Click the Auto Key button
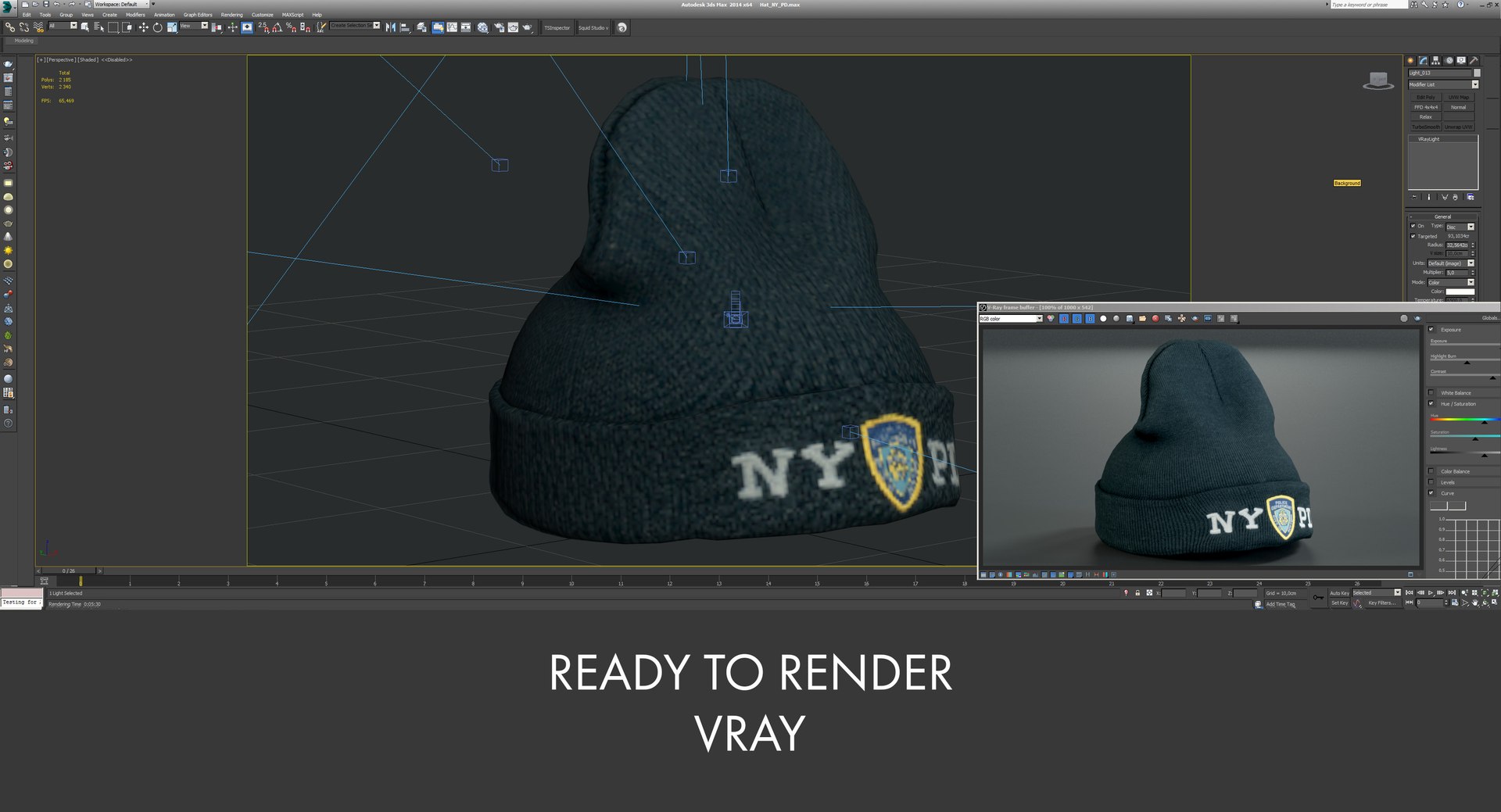 click(x=1340, y=593)
